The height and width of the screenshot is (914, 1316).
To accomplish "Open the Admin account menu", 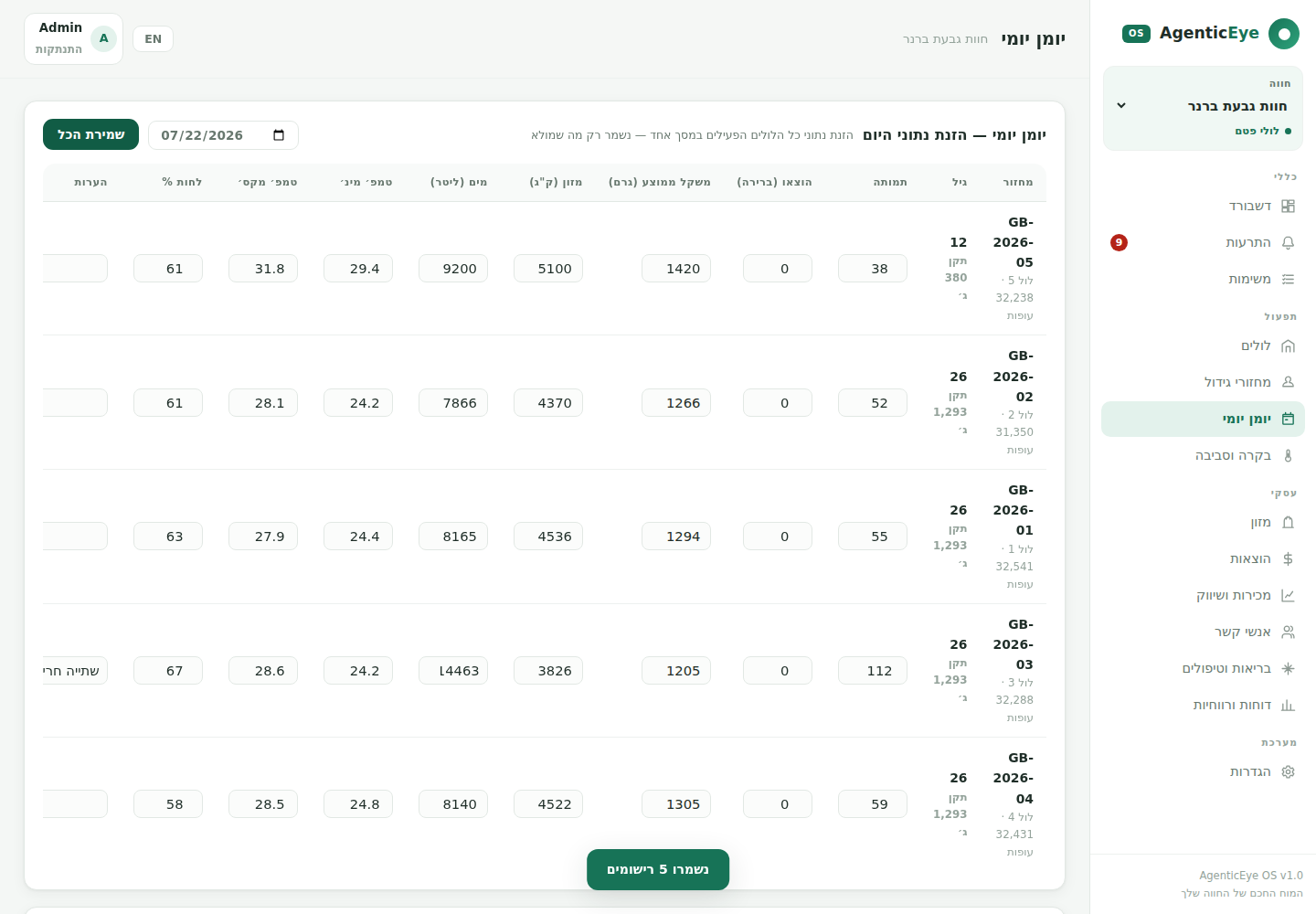I will [74, 38].
